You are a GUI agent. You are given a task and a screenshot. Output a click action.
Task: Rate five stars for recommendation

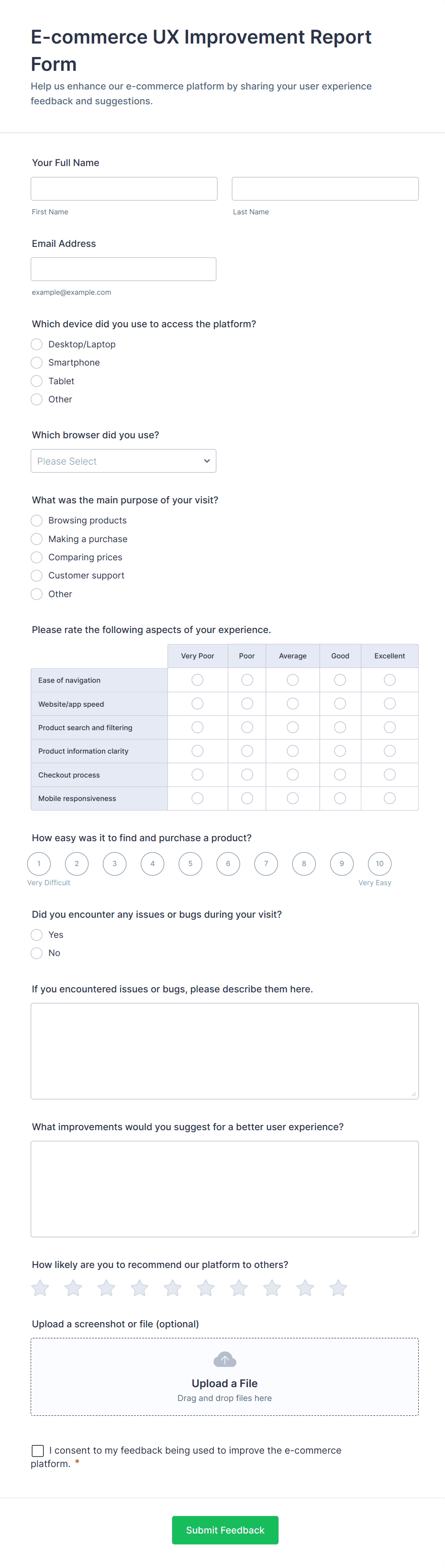173,1288
